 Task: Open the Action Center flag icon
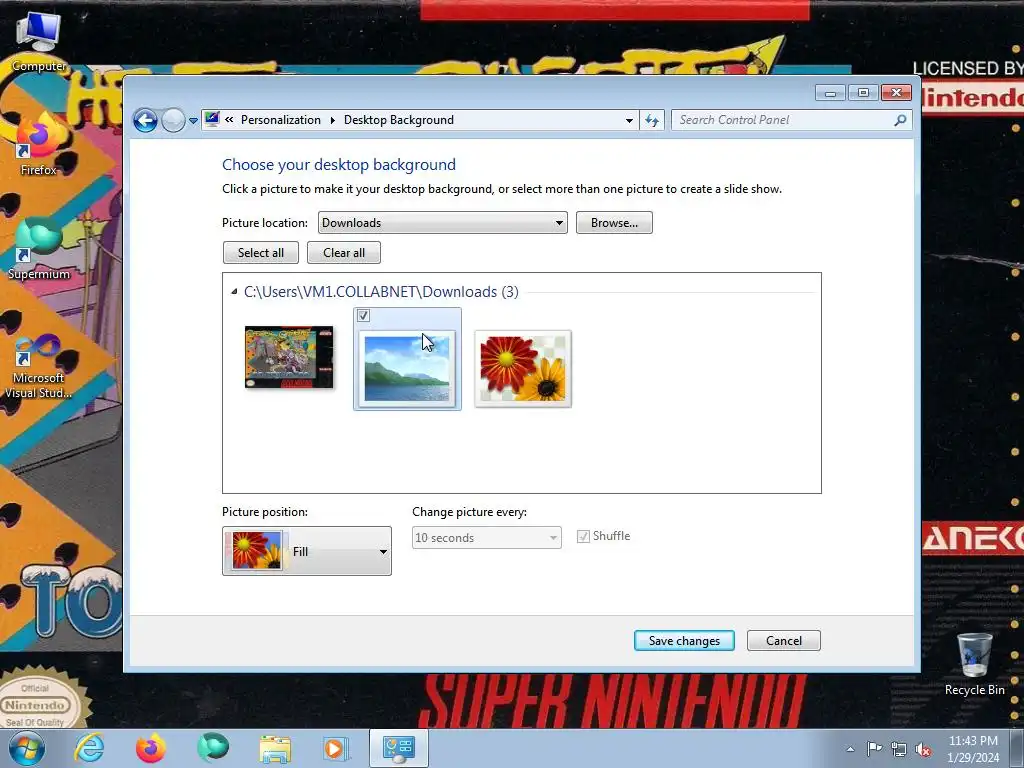click(874, 749)
